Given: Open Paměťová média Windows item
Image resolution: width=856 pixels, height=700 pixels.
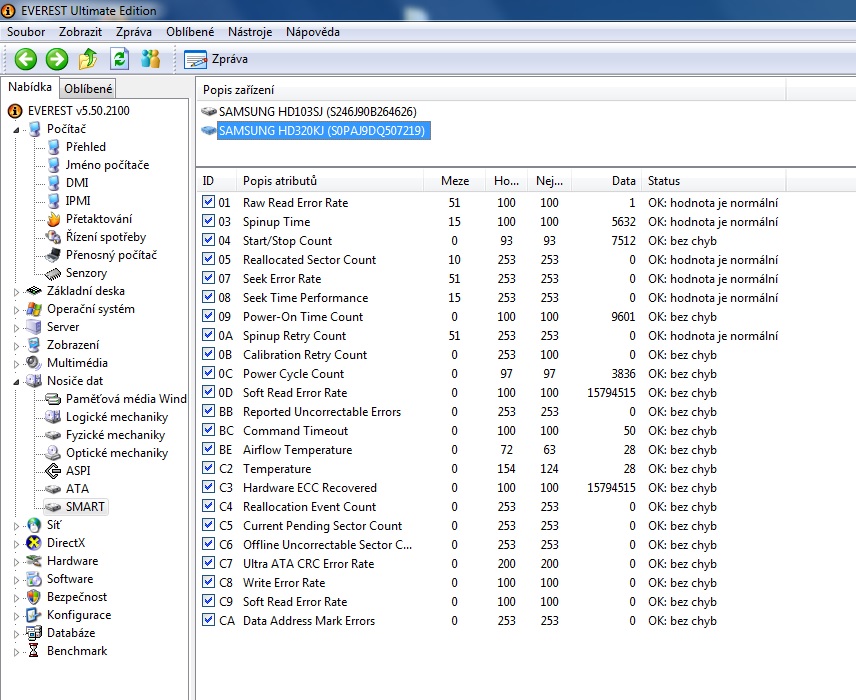Looking at the screenshot, I should click(x=116, y=399).
